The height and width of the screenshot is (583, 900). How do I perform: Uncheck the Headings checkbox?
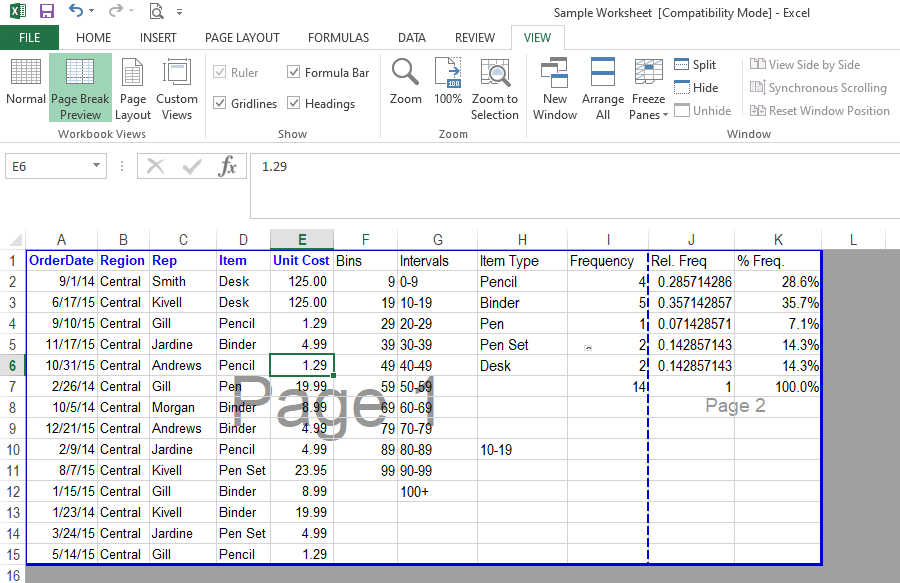[294, 103]
